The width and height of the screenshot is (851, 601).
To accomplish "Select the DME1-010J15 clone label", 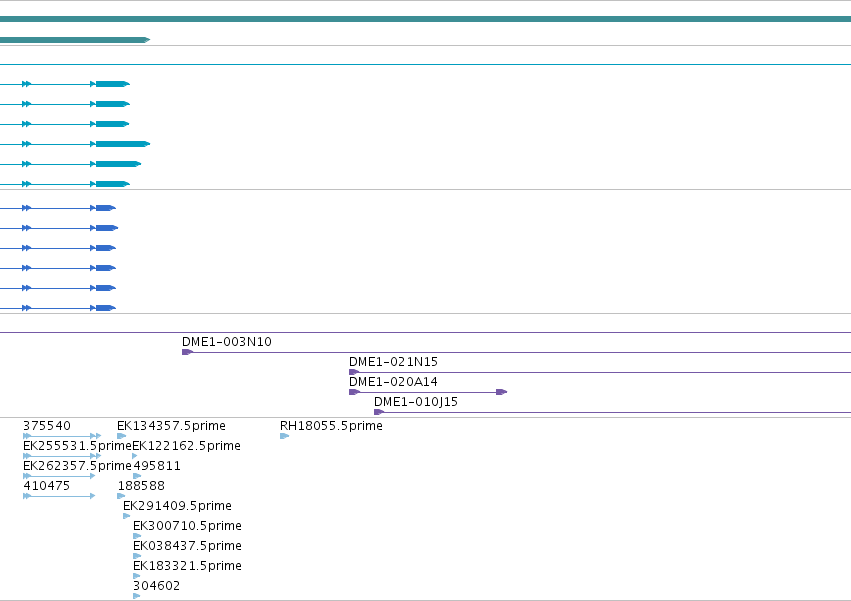I will pyautogui.click(x=416, y=402).
